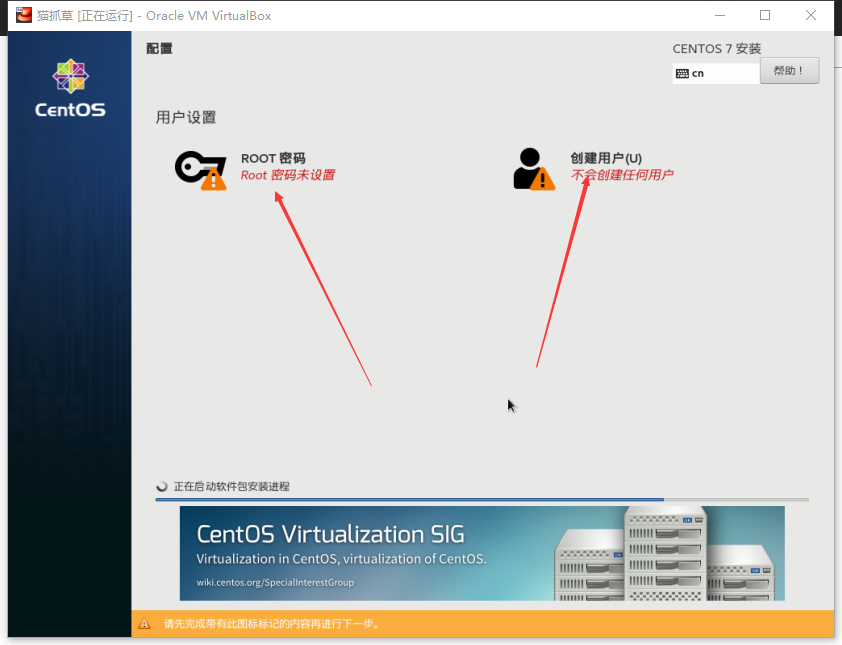The width and height of the screenshot is (842, 645).
Task: Click the orange bar warning message text
Action: tap(272, 624)
